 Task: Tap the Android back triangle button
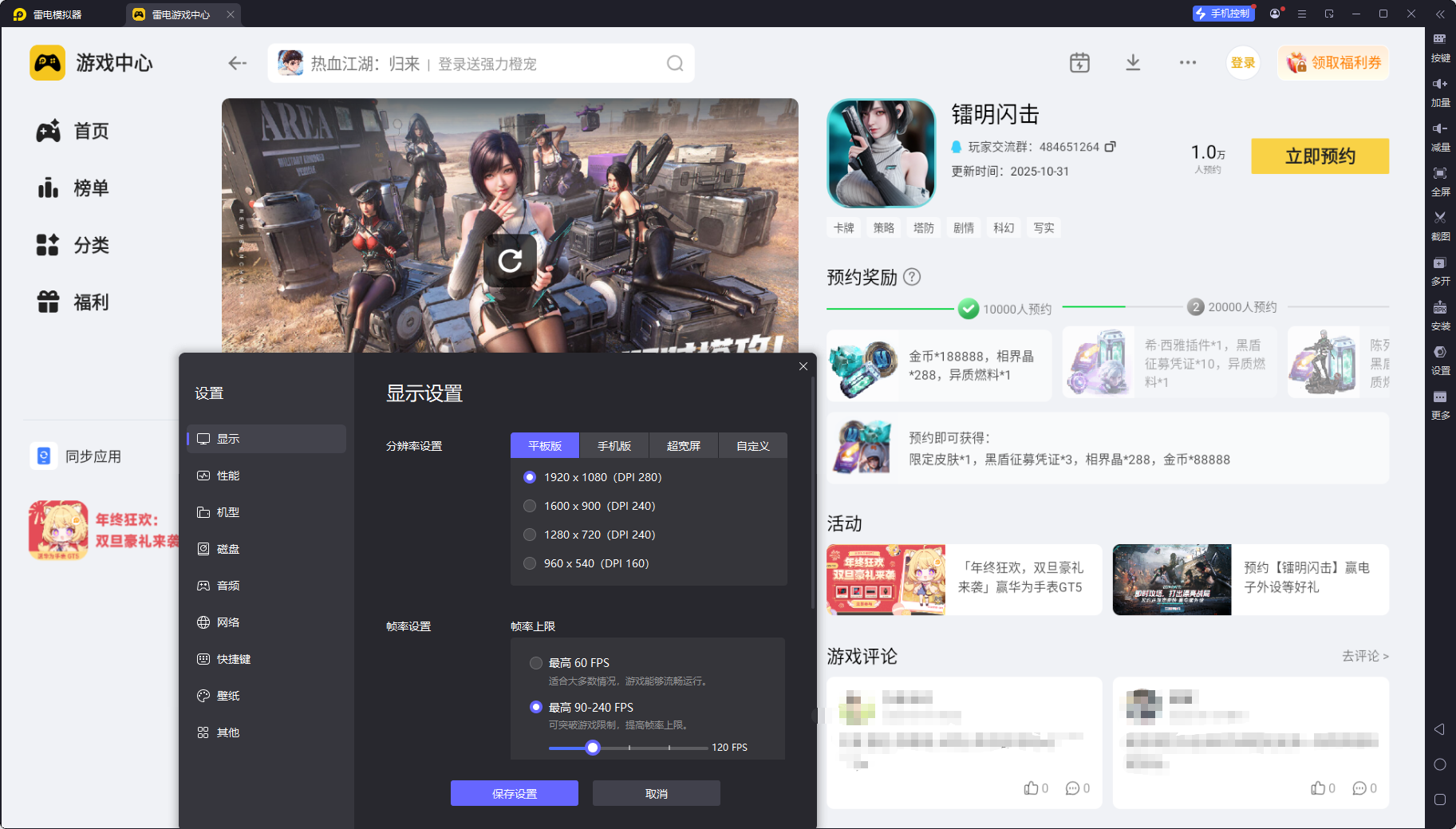point(1440,729)
